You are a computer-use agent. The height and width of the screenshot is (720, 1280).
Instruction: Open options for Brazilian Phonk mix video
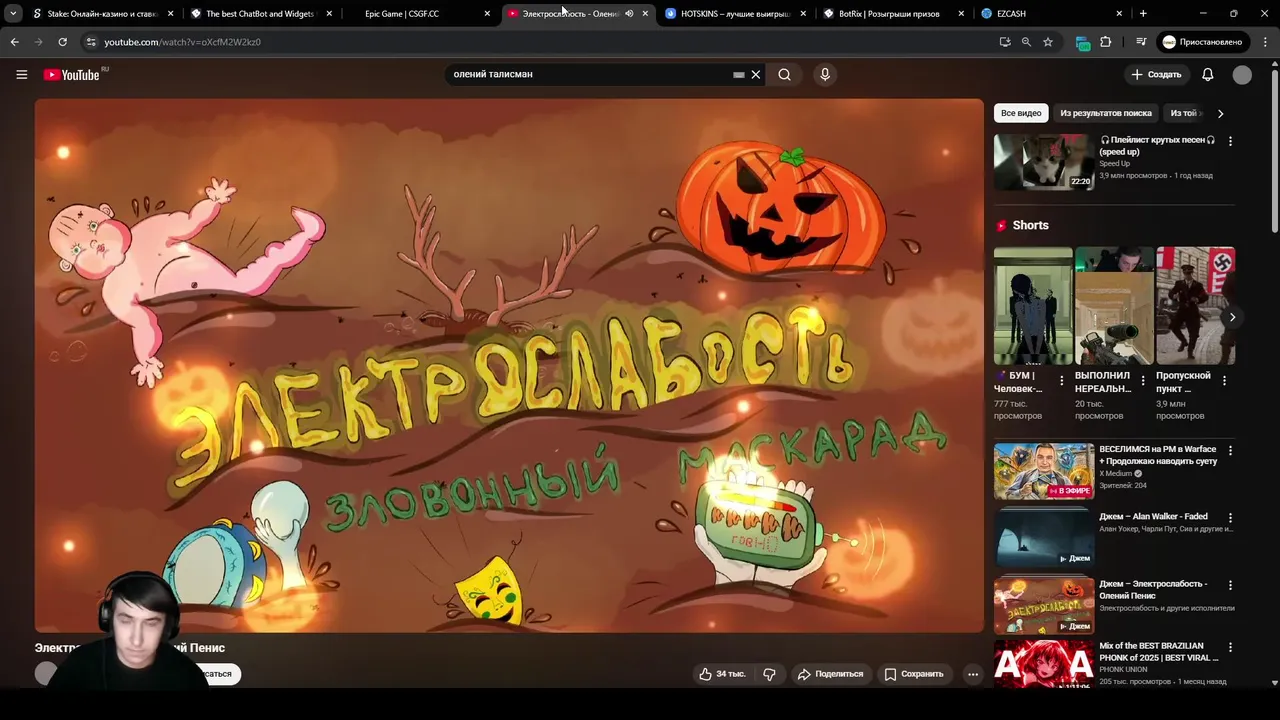1230,647
